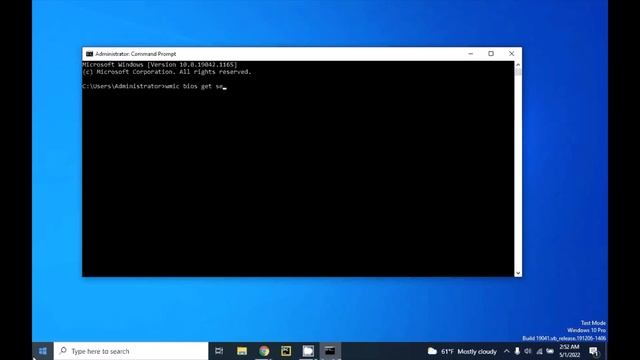Click the Command Prompt scrollbar thumb
This screenshot has height=360, width=640.
(x=518, y=72)
